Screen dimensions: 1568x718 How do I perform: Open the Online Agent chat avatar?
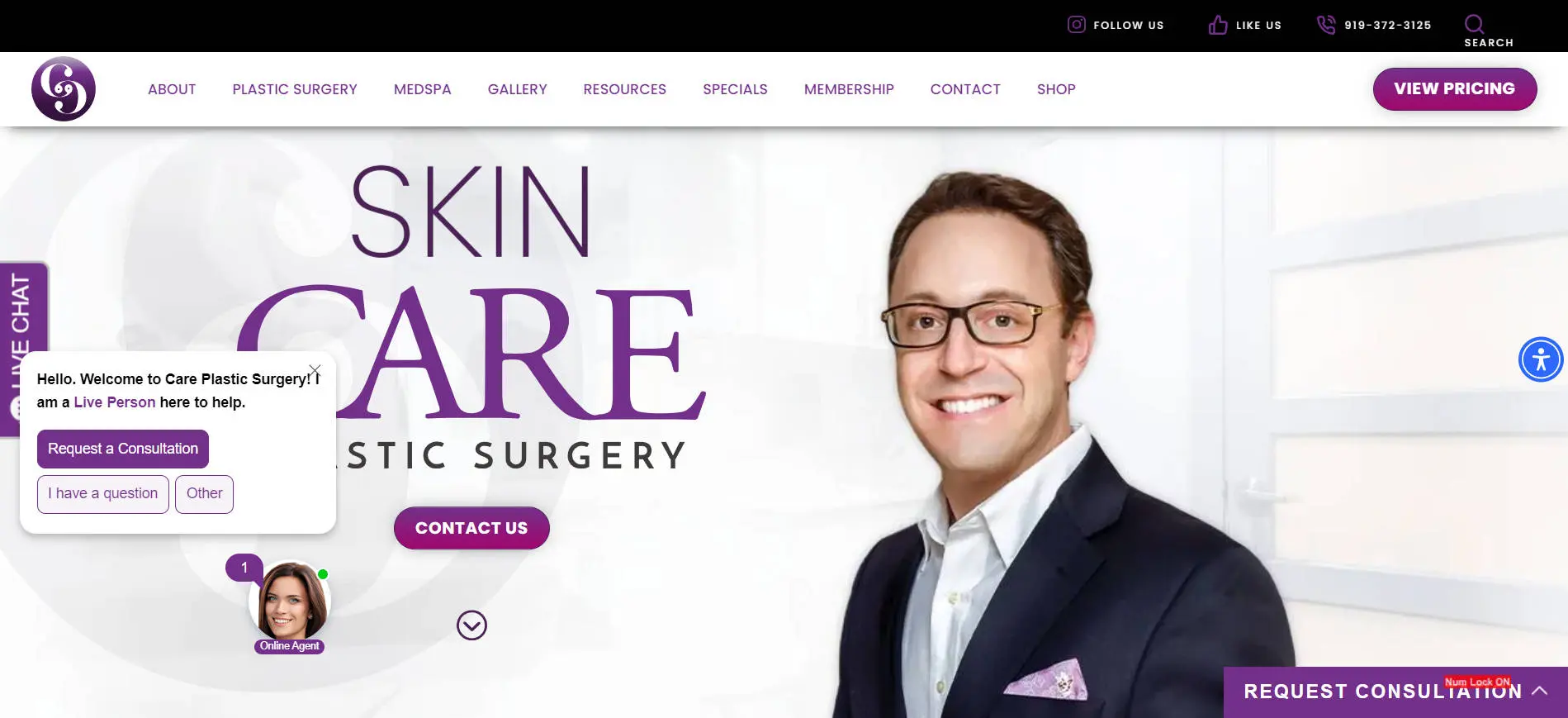coord(290,602)
